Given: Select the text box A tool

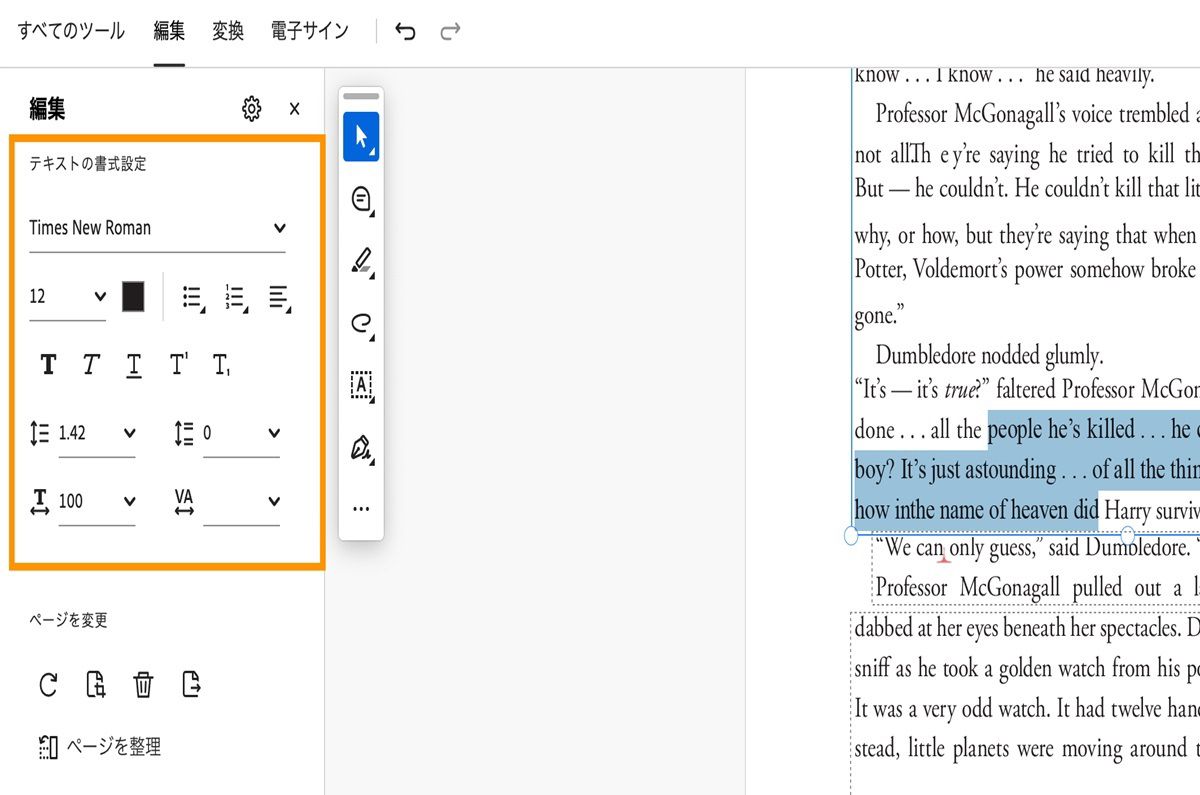Looking at the screenshot, I should click(361, 386).
